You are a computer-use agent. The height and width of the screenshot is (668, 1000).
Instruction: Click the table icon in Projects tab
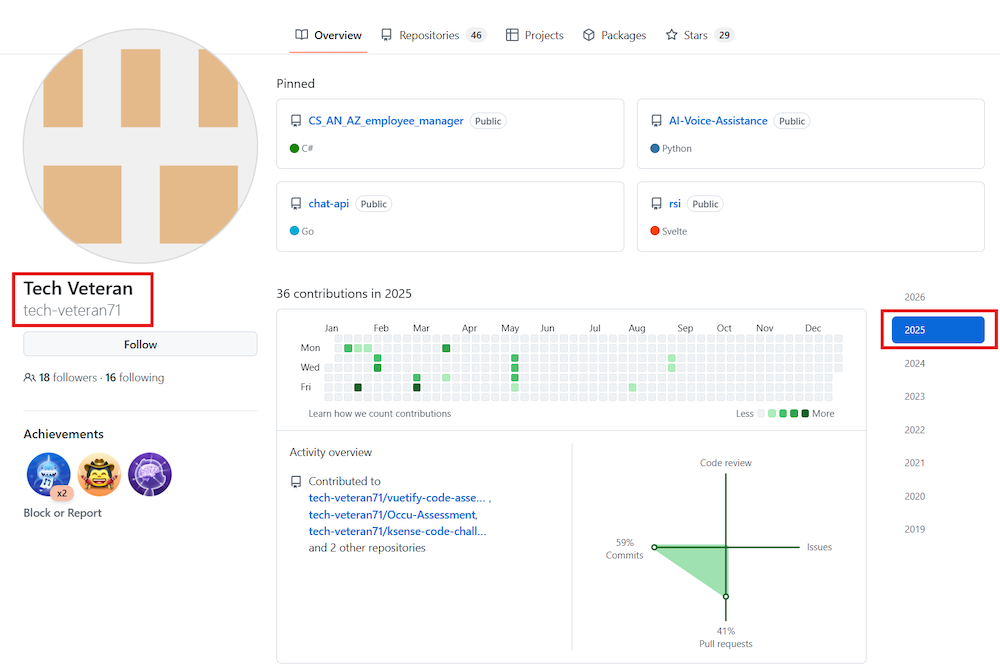(x=512, y=35)
